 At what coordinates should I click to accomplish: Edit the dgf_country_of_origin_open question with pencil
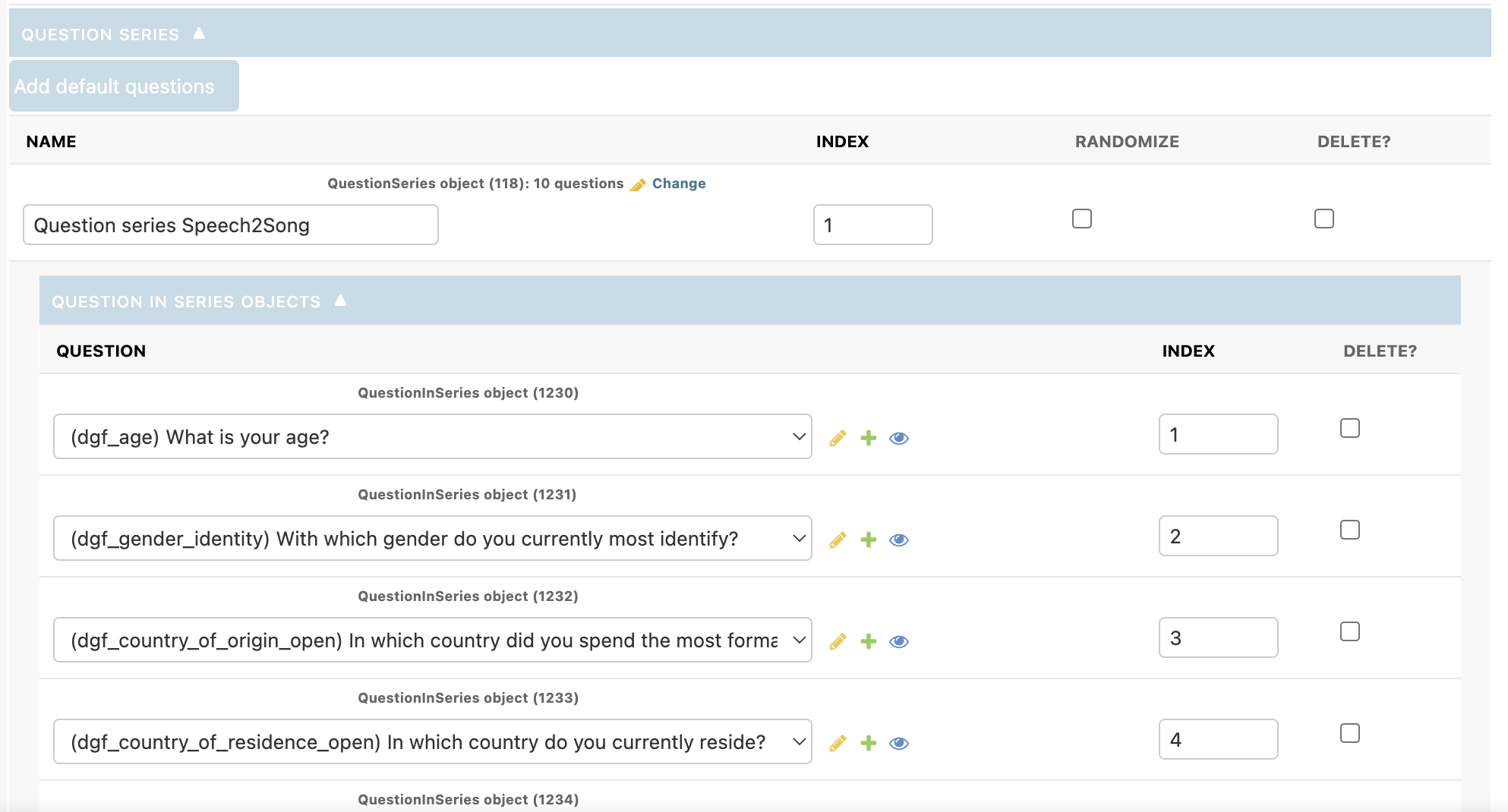(x=838, y=641)
